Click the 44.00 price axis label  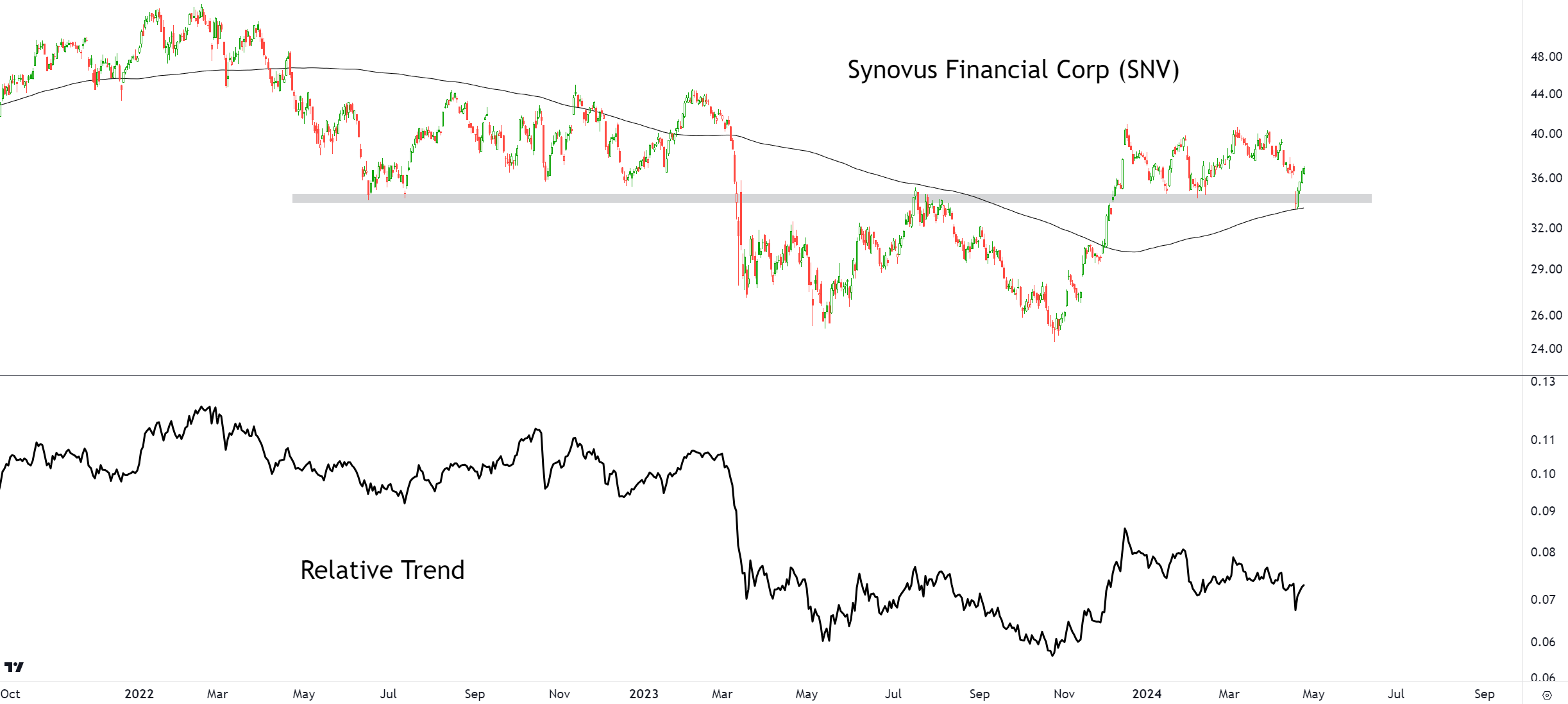pyautogui.click(x=1546, y=94)
